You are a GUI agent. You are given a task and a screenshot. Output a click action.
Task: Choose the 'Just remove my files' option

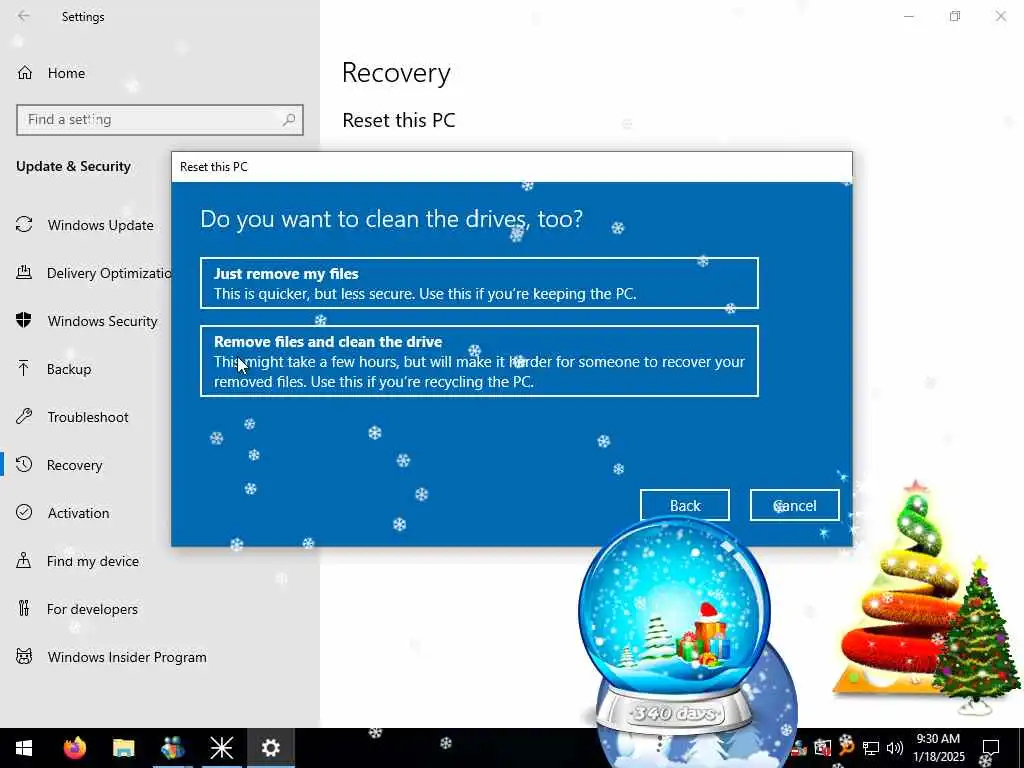coord(479,283)
